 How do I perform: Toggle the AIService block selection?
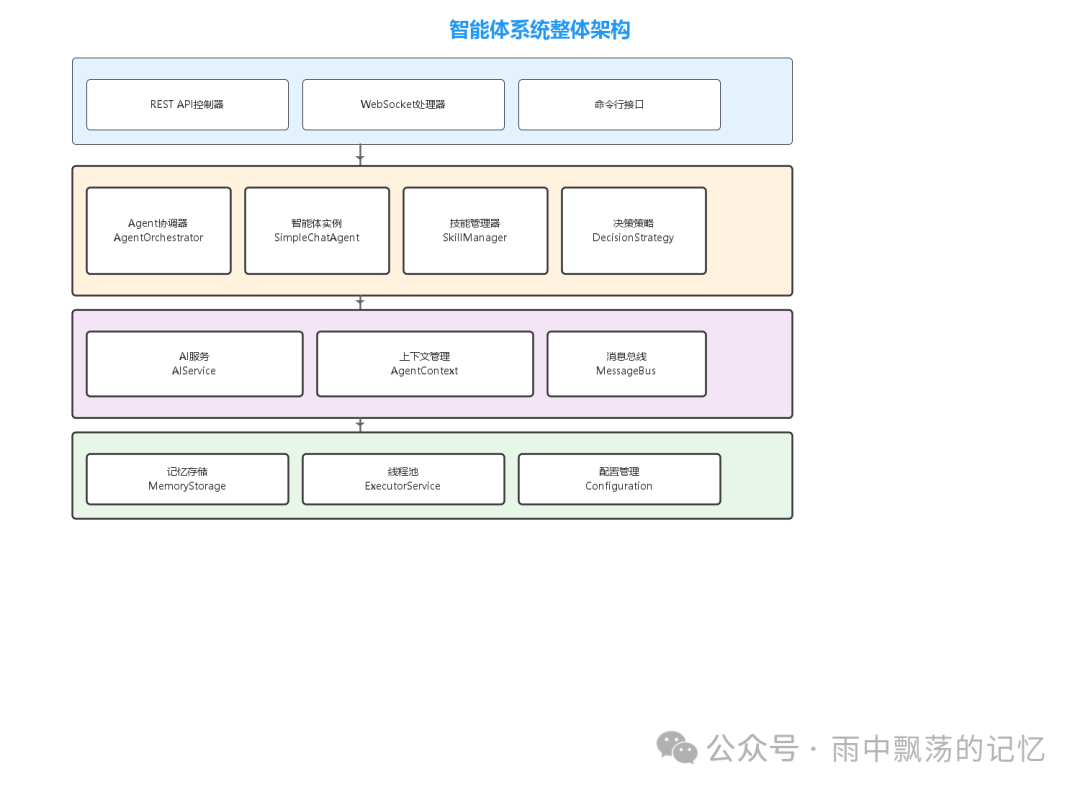194,363
